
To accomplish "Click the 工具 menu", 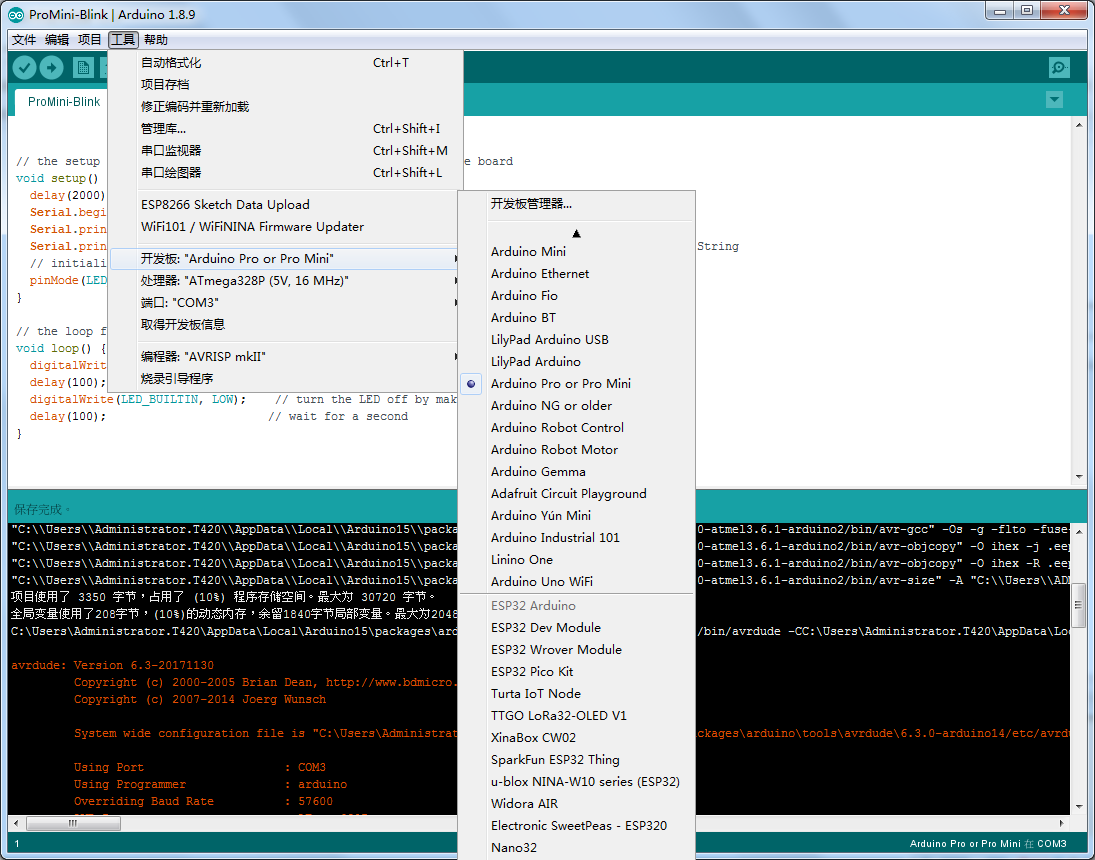I will click(123, 40).
